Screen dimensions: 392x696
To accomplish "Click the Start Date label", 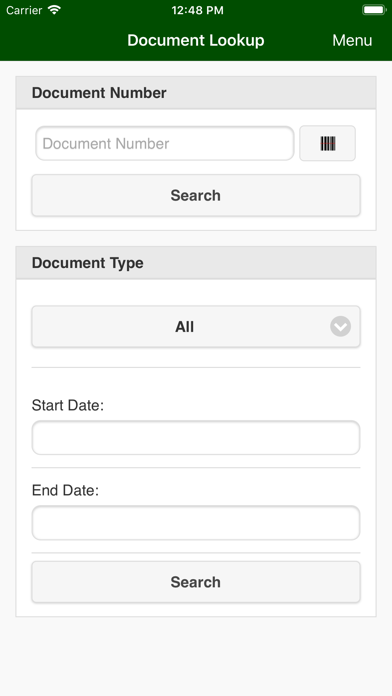I will (x=67, y=405).
